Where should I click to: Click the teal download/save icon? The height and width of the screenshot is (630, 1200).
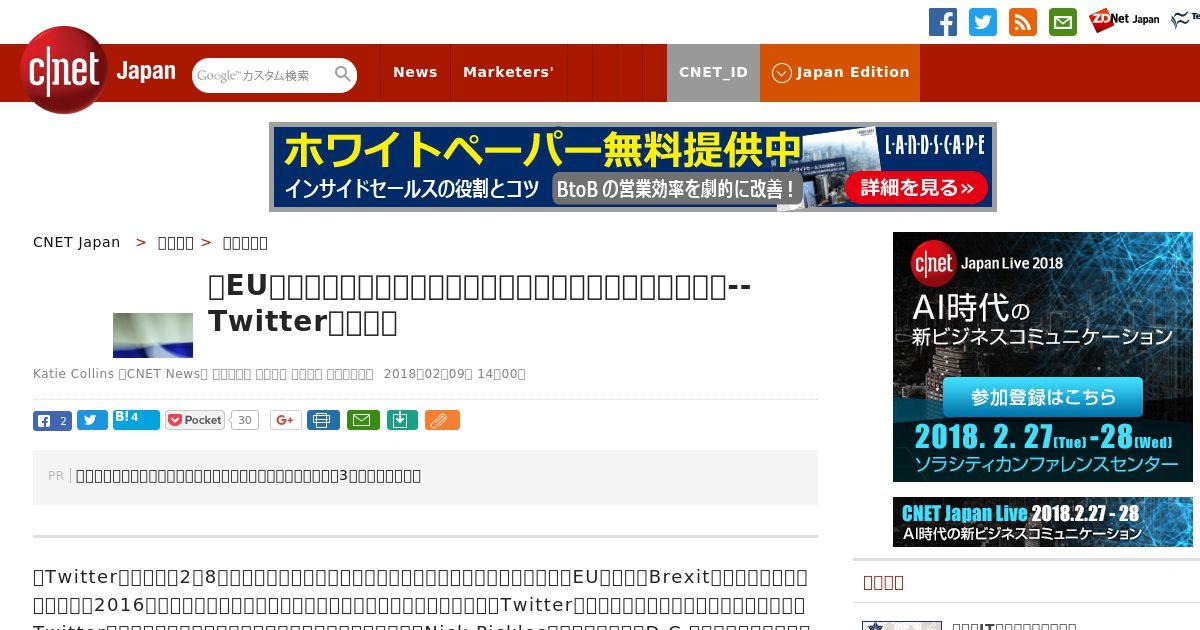[x=401, y=420]
